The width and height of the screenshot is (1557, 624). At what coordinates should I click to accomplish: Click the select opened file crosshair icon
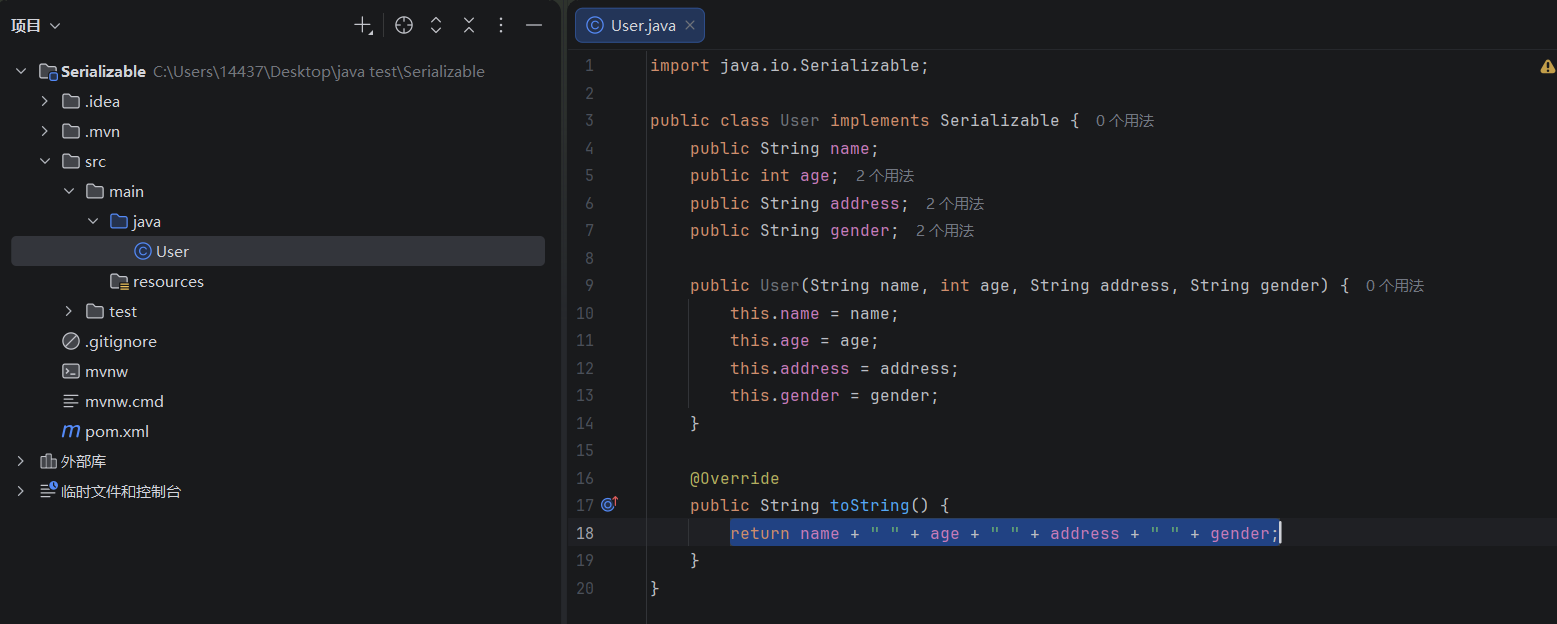click(404, 26)
